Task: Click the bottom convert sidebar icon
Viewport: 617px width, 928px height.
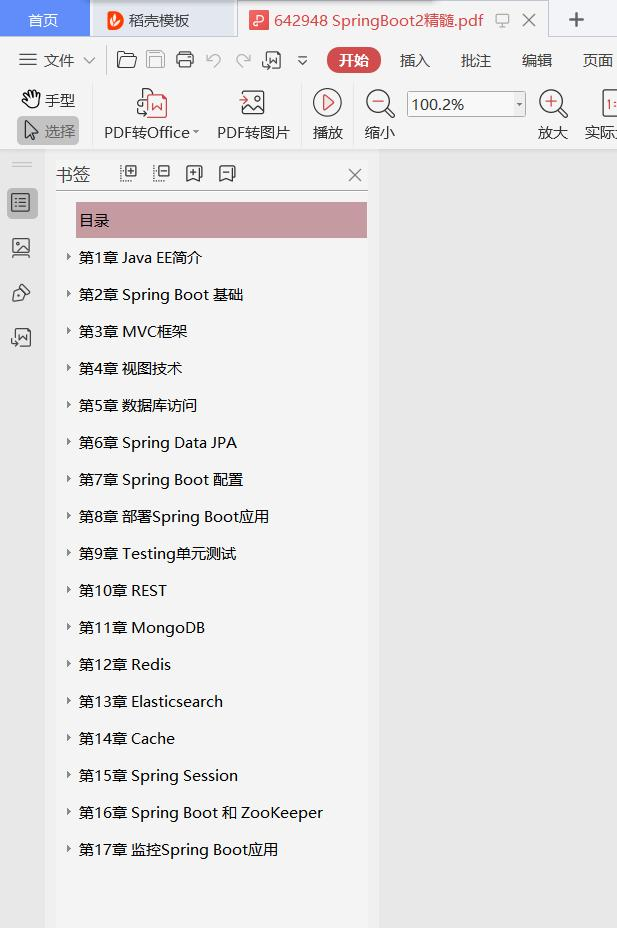Action: [x=21, y=337]
